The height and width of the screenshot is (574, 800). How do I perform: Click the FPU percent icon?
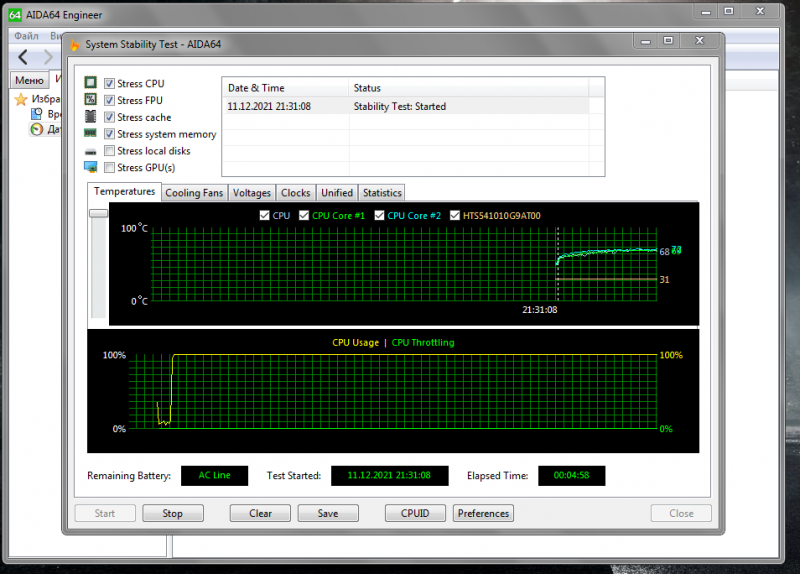click(90, 101)
